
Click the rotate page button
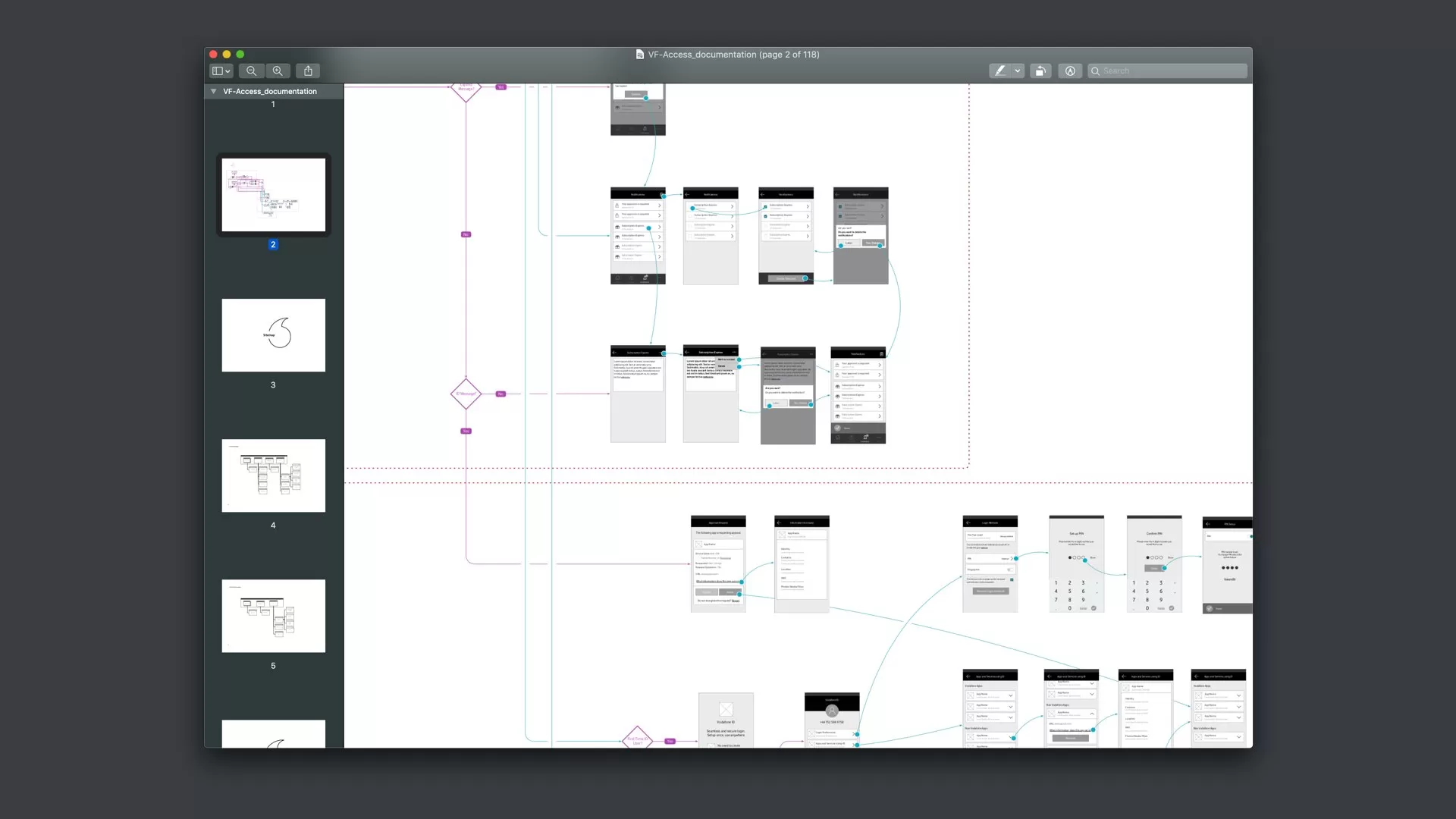click(1040, 71)
